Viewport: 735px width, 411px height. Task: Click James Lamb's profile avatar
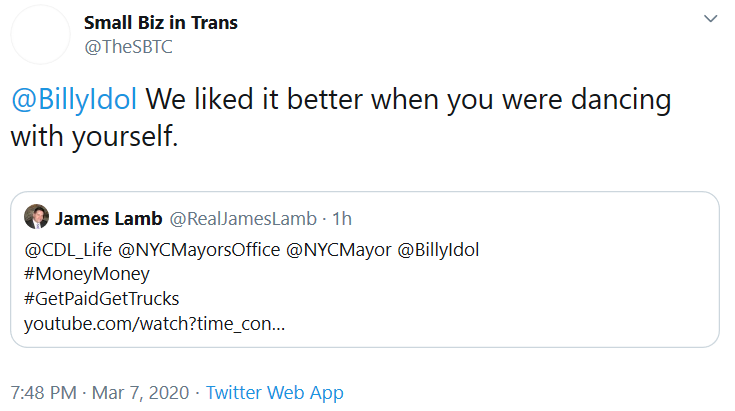36,218
